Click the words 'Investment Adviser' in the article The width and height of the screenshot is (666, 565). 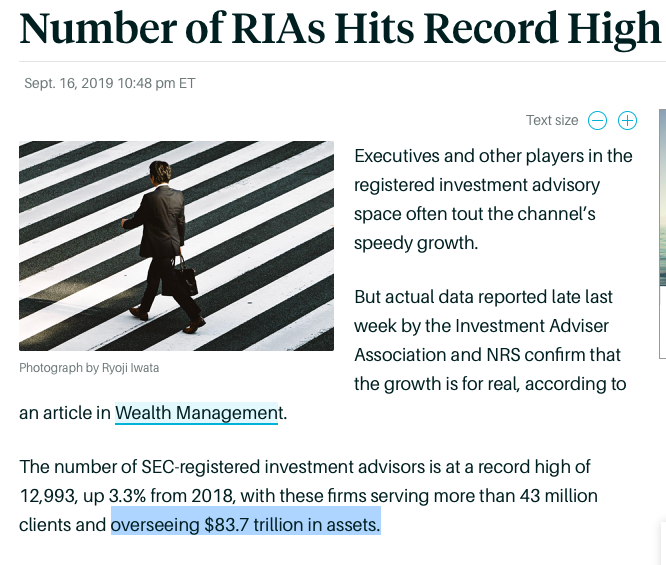532,326
